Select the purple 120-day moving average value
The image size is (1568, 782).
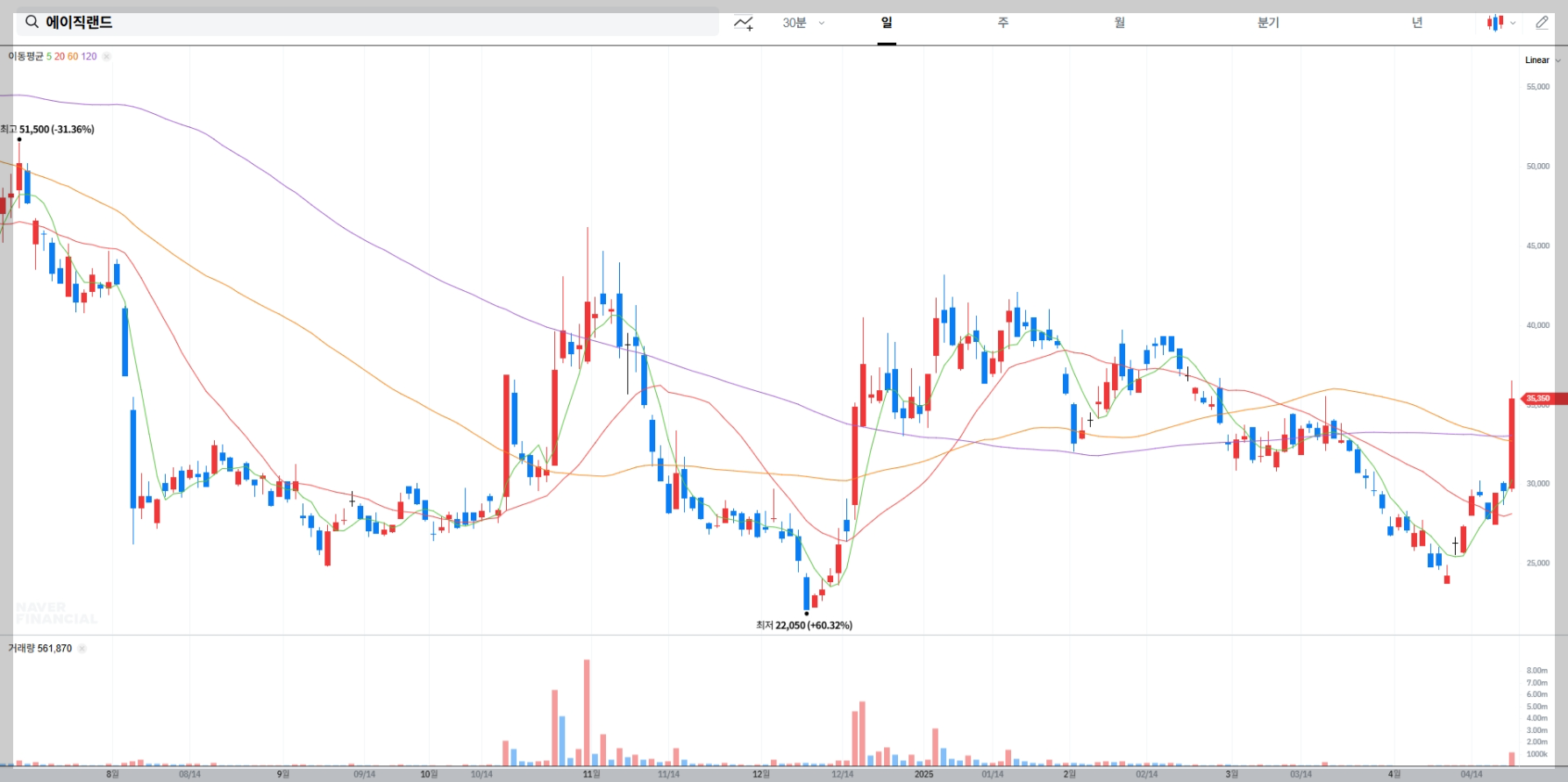coord(89,56)
